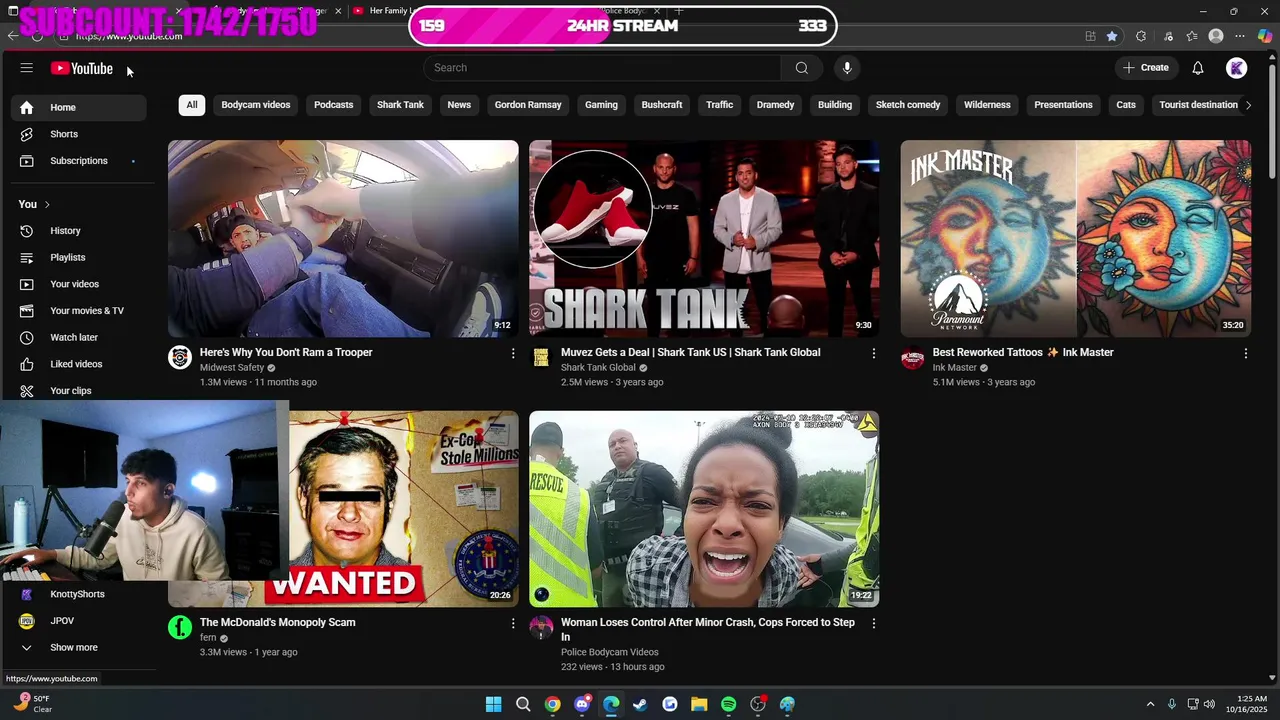Select the Wilderness chip
This screenshot has height=720, width=1280.
pyautogui.click(x=987, y=105)
